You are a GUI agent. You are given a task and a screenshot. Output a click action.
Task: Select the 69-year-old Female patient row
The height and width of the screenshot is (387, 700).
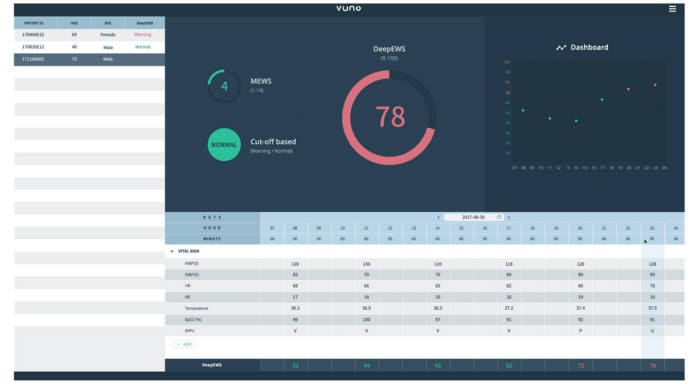89,34
